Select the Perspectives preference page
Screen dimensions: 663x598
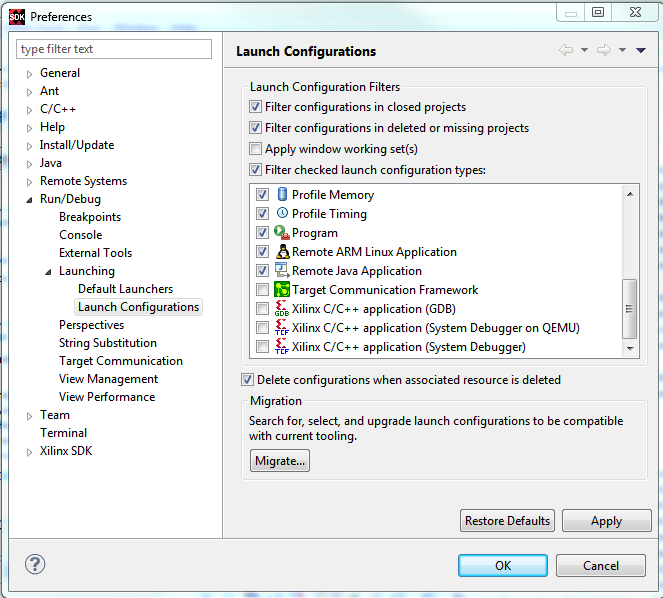pyautogui.click(x=91, y=325)
